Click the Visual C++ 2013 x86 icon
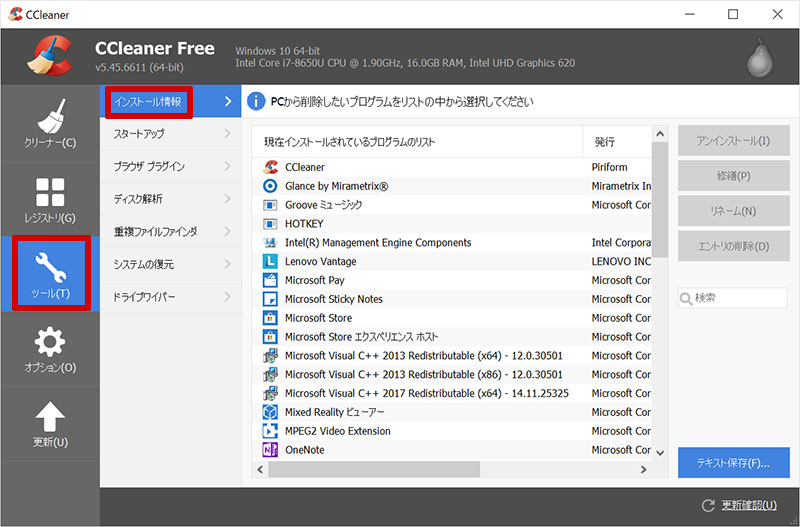This screenshot has width=800, height=527. 270,374
